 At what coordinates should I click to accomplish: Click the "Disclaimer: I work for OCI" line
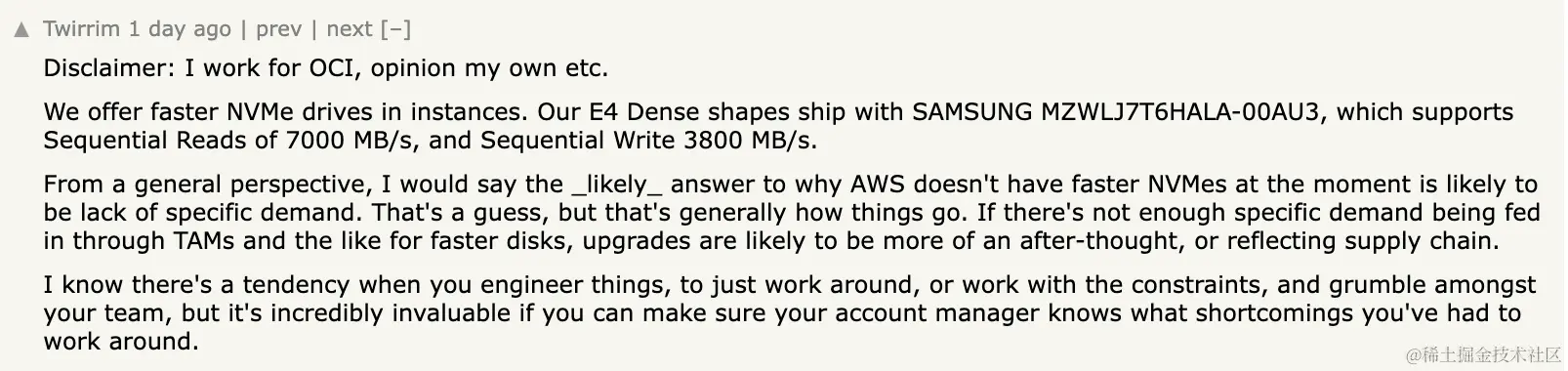click(x=326, y=68)
